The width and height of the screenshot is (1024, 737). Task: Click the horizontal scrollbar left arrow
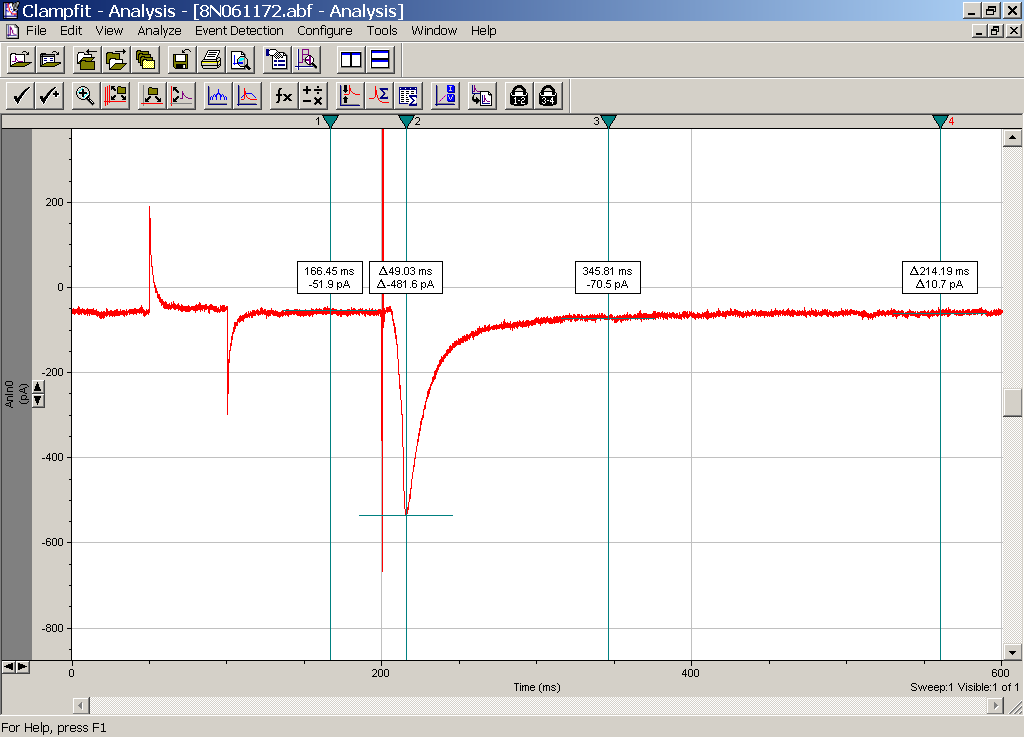[x=81, y=705]
